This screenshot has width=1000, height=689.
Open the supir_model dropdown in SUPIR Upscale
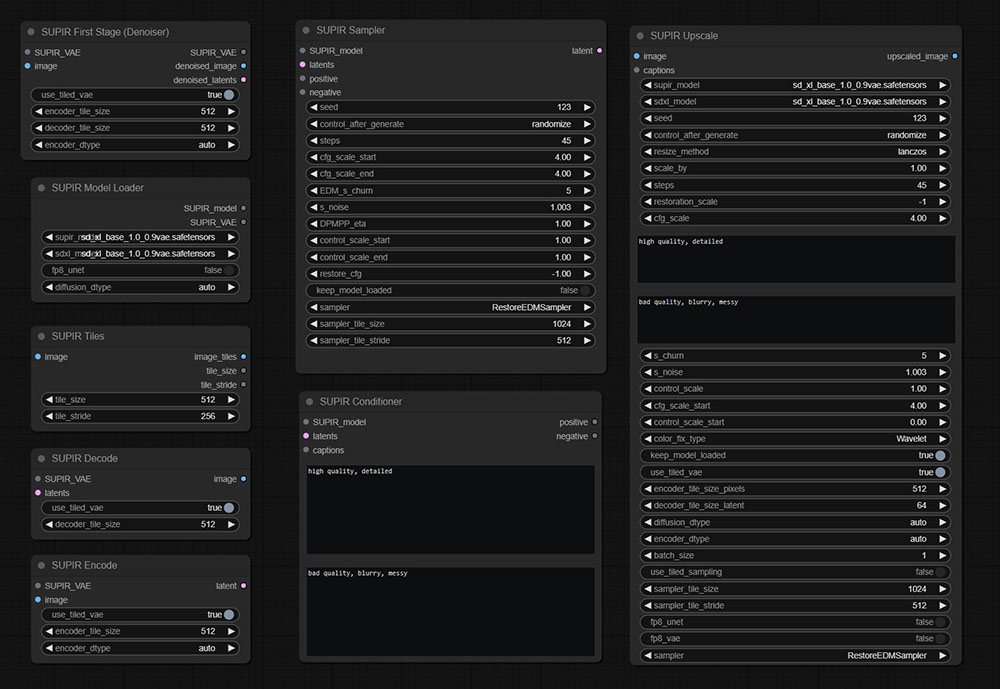(x=795, y=85)
